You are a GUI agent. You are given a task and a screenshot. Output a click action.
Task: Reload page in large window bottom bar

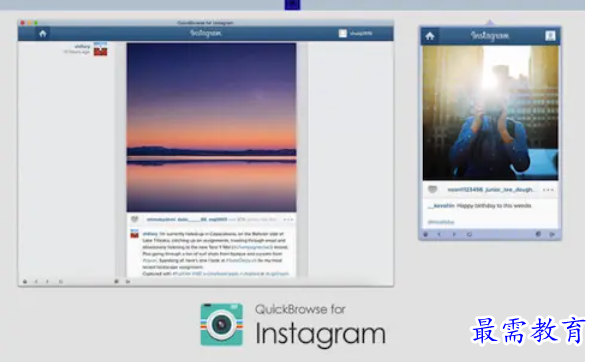[x=61, y=281]
